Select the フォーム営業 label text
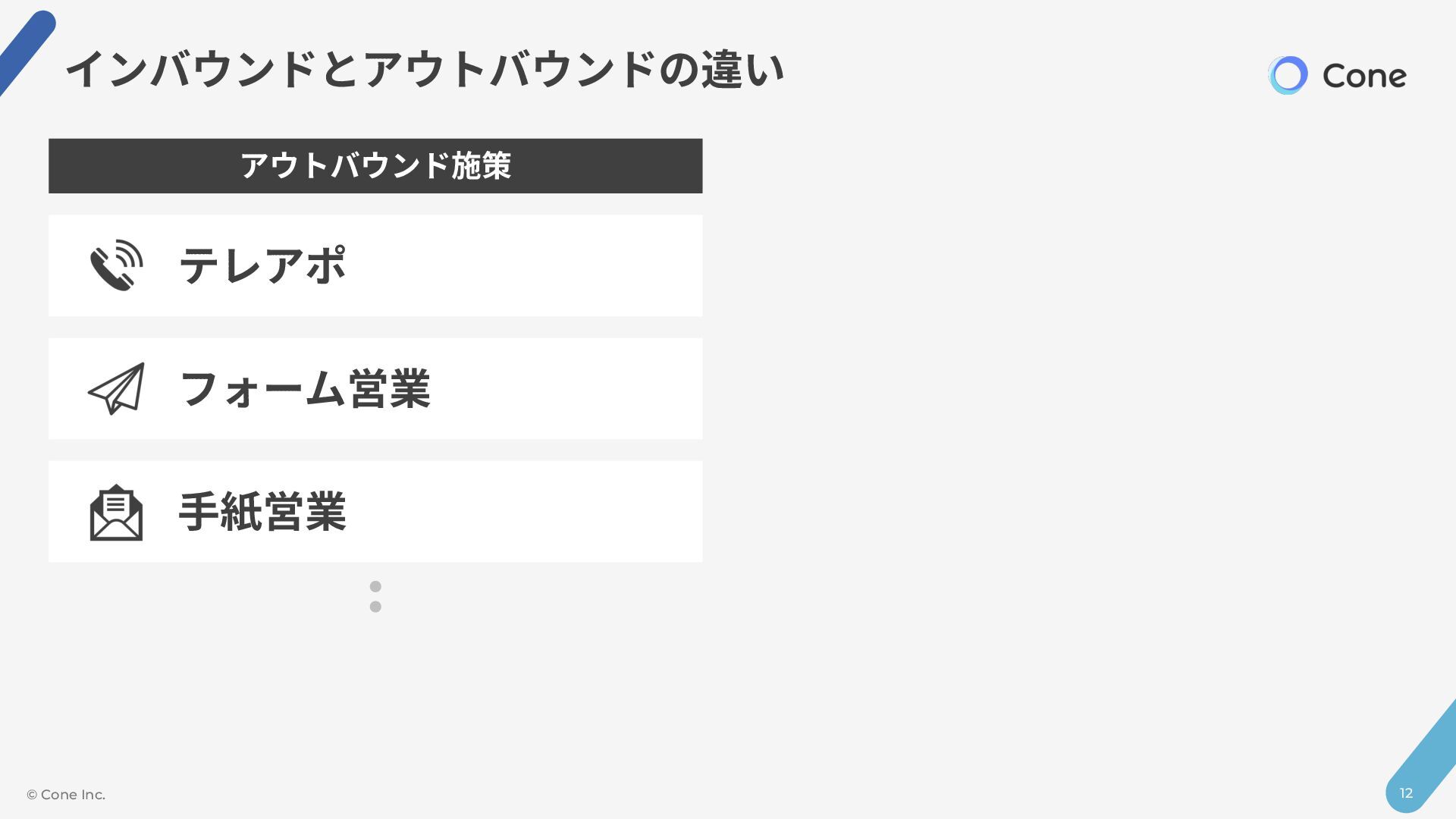The height and width of the screenshot is (819, 1456). pos(305,389)
